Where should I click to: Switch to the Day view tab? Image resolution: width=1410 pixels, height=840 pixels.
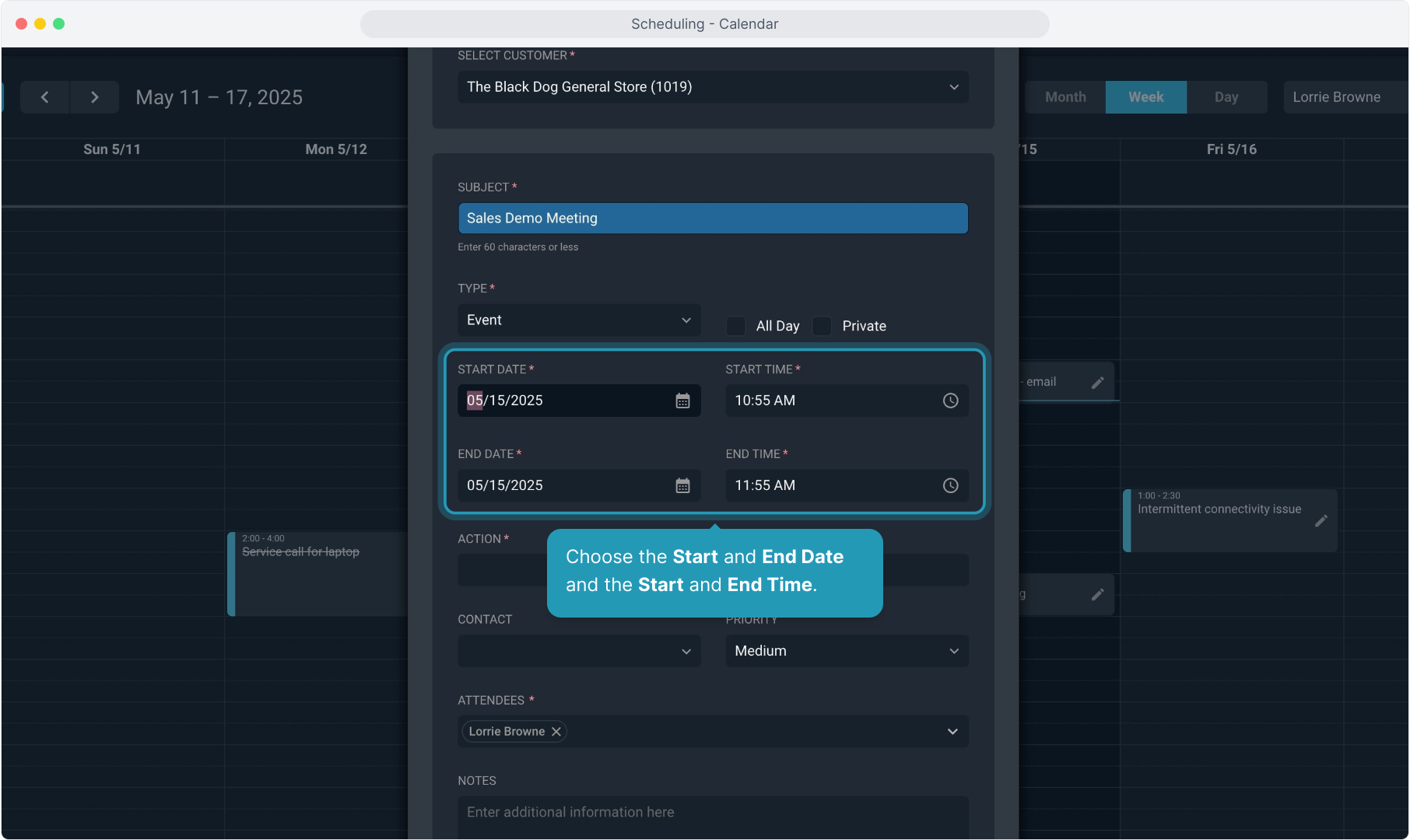coord(1226,97)
